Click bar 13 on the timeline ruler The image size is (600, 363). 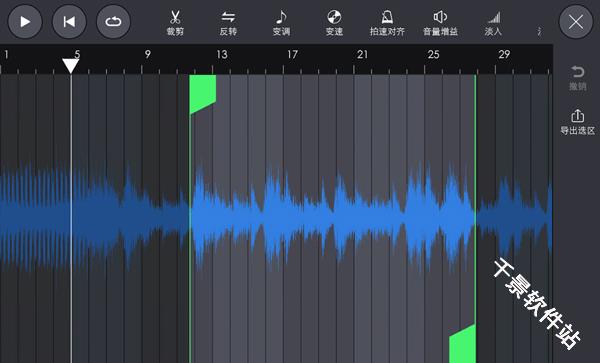pyautogui.click(x=222, y=55)
